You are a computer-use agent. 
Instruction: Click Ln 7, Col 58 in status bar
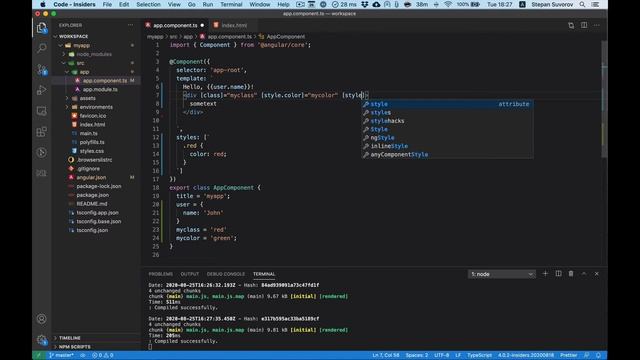386,356
